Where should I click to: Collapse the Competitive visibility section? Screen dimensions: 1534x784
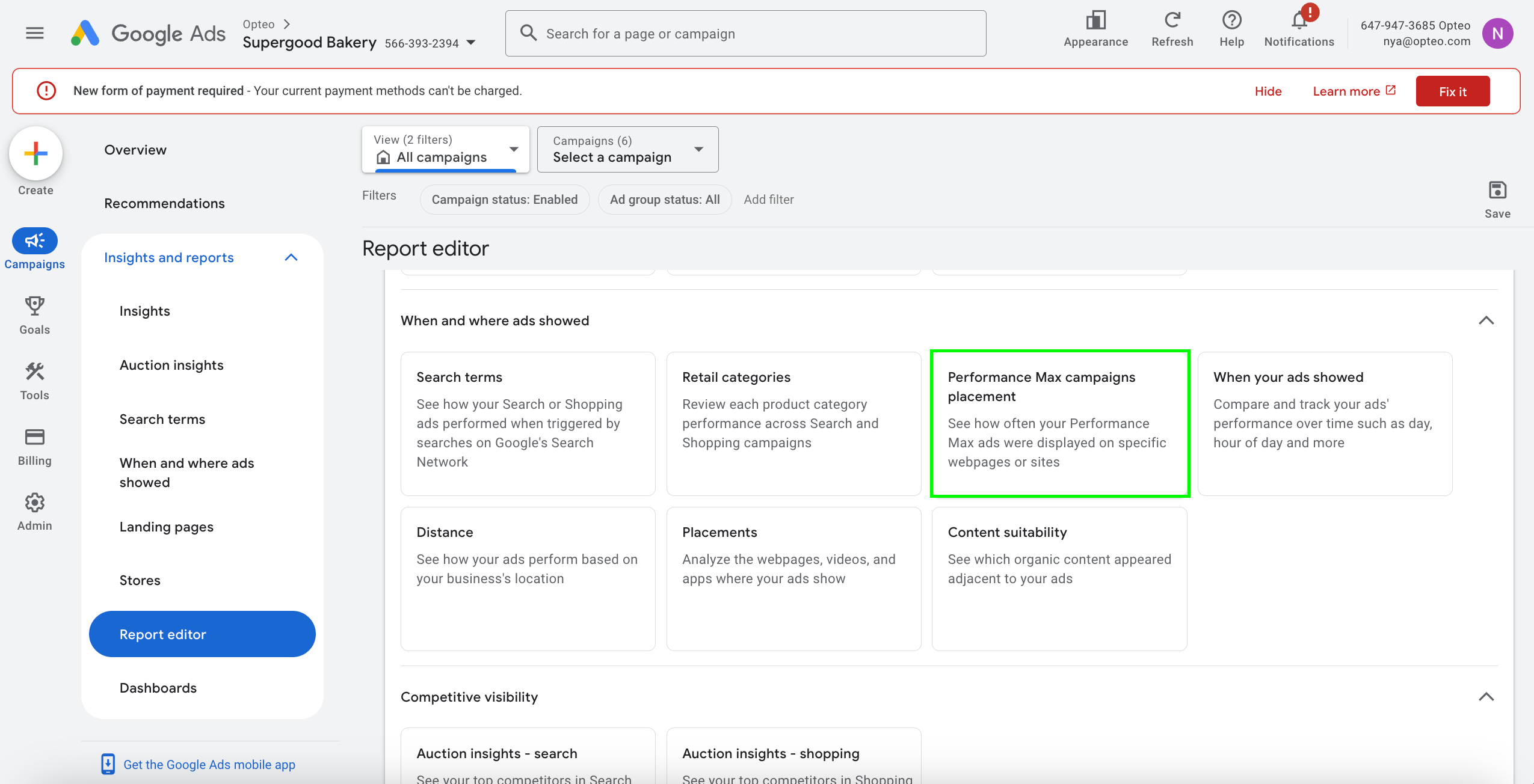click(x=1486, y=697)
